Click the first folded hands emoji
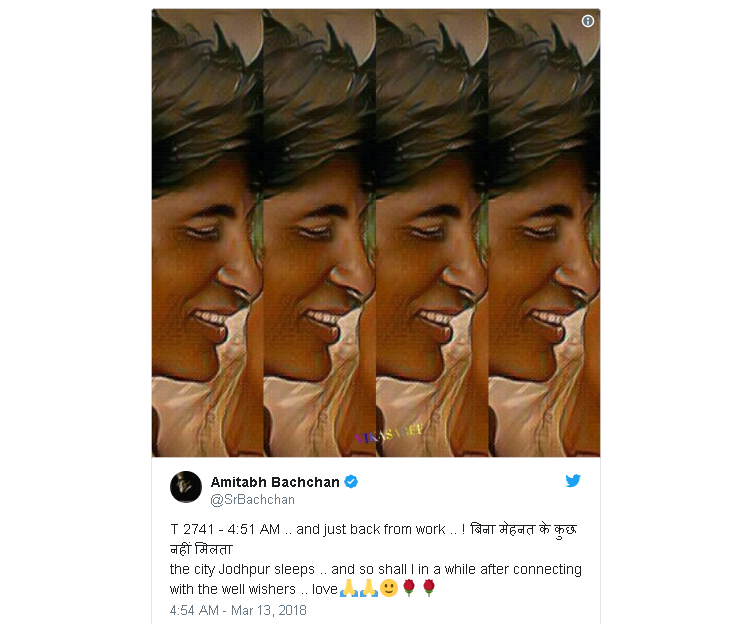Screen dimensions: 733x624 click(348, 588)
